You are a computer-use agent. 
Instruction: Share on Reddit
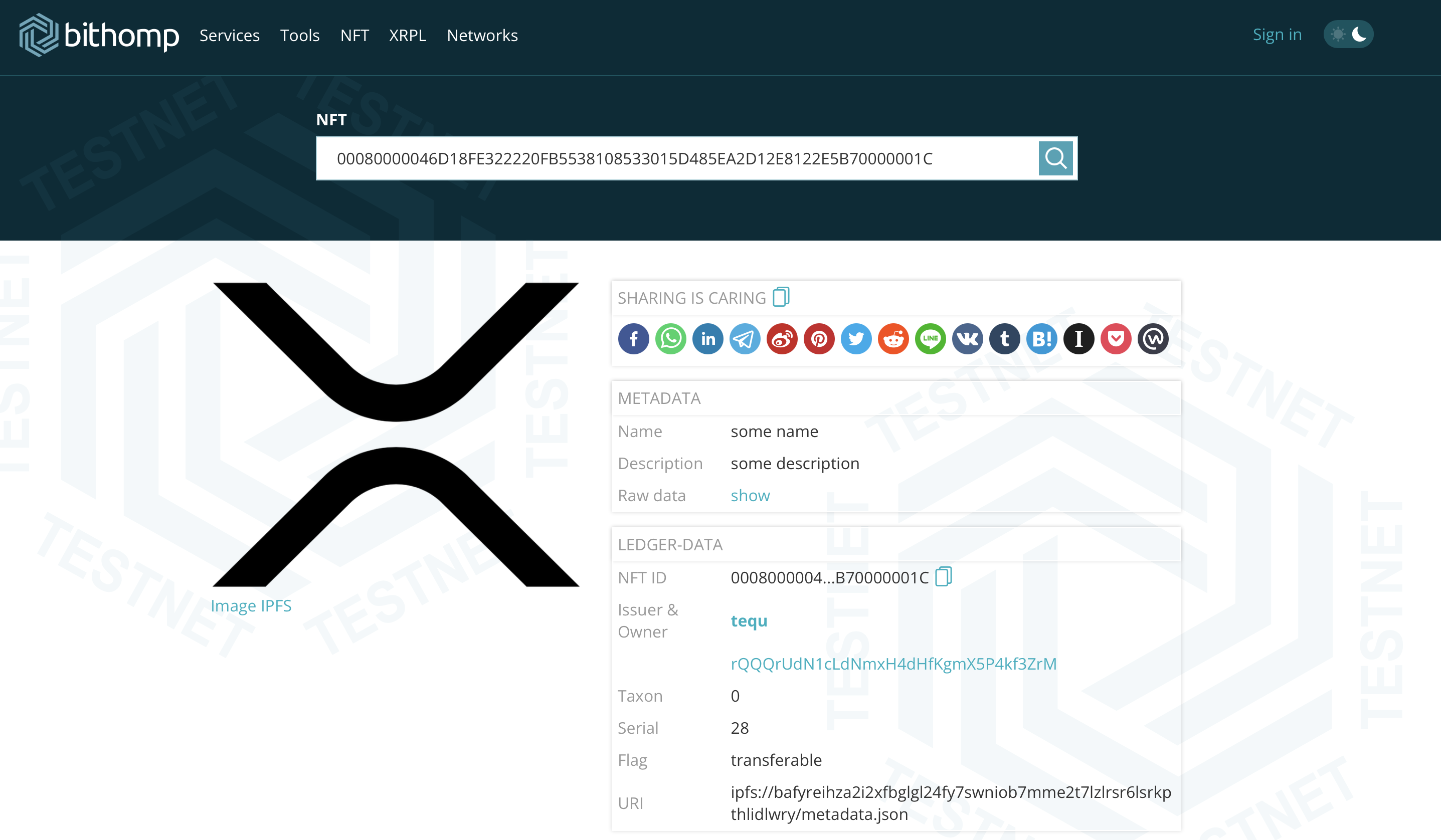click(x=894, y=339)
